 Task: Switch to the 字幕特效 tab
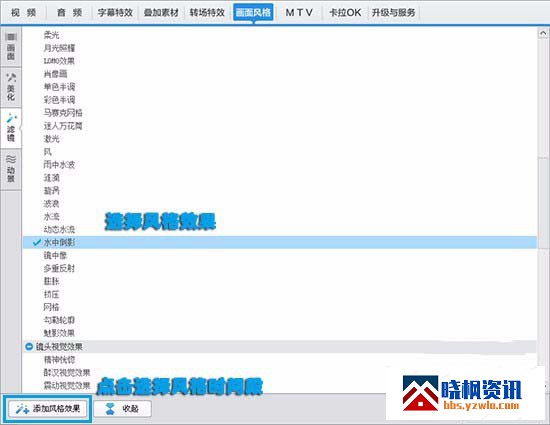(x=115, y=13)
